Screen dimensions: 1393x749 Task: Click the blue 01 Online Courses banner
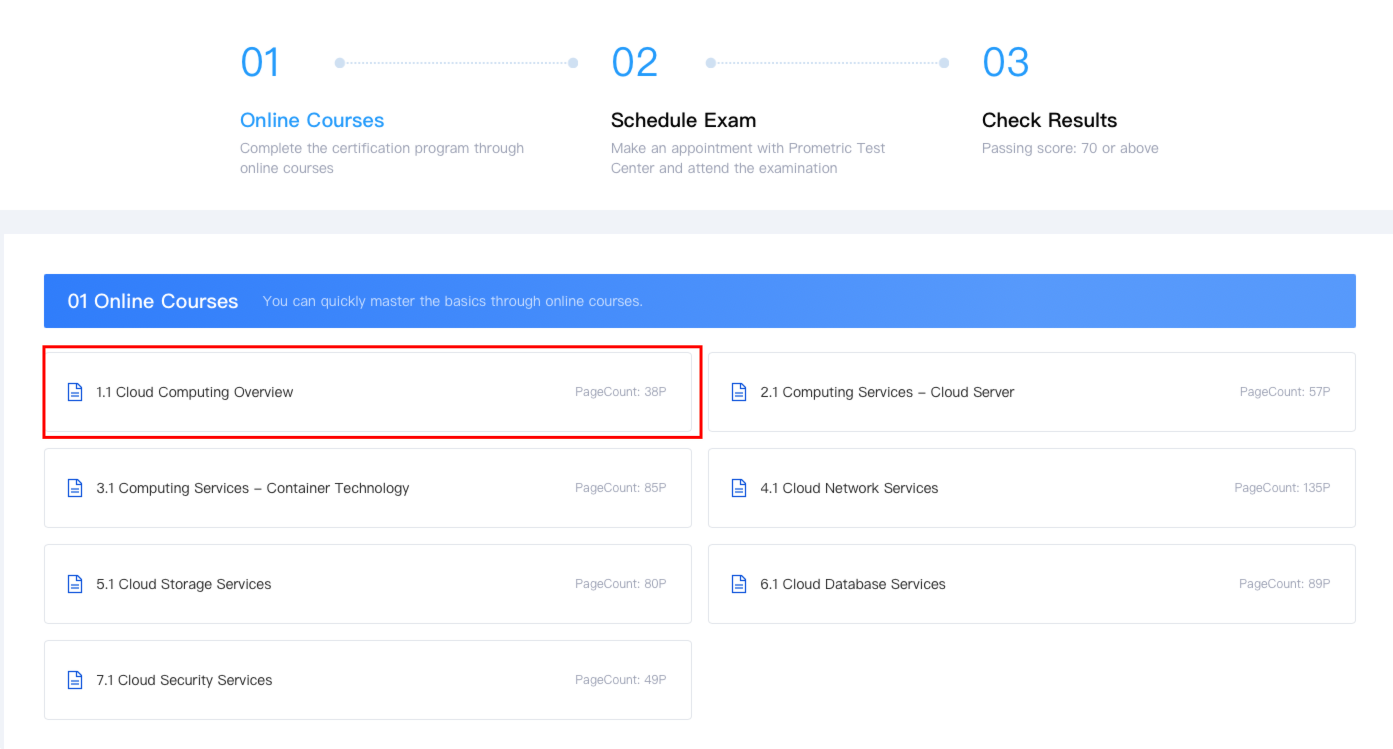699,301
